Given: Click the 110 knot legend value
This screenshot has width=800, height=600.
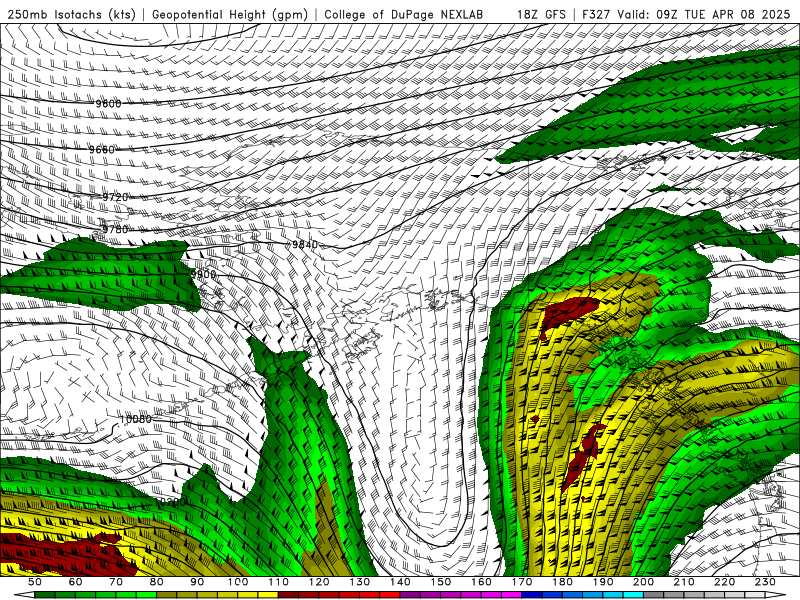Looking at the screenshot, I should pyautogui.click(x=278, y=582).
